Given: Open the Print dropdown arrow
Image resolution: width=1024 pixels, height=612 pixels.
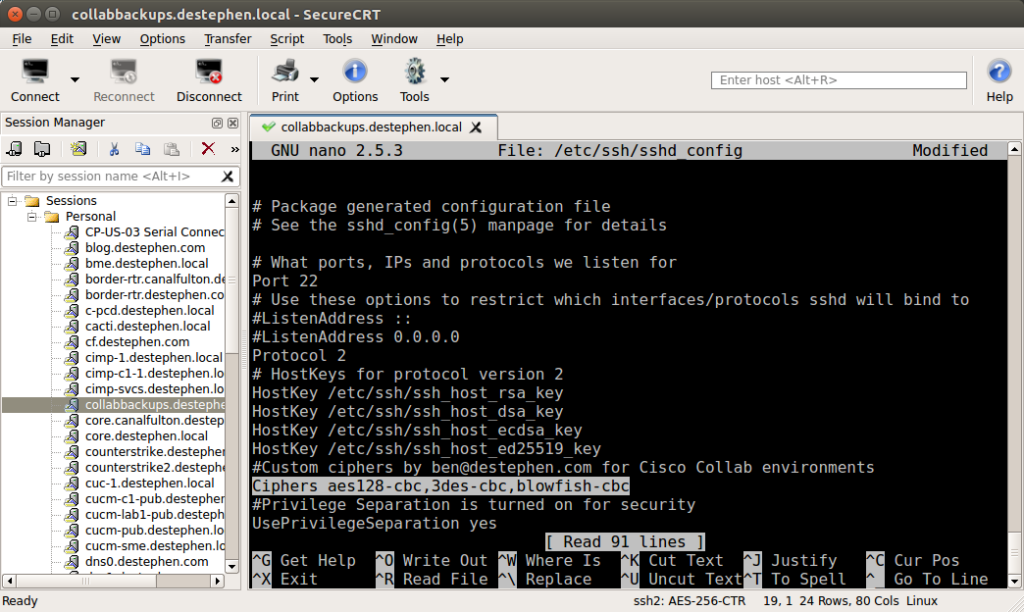Looking at the screenshot, I should click(x=314, y=80).
